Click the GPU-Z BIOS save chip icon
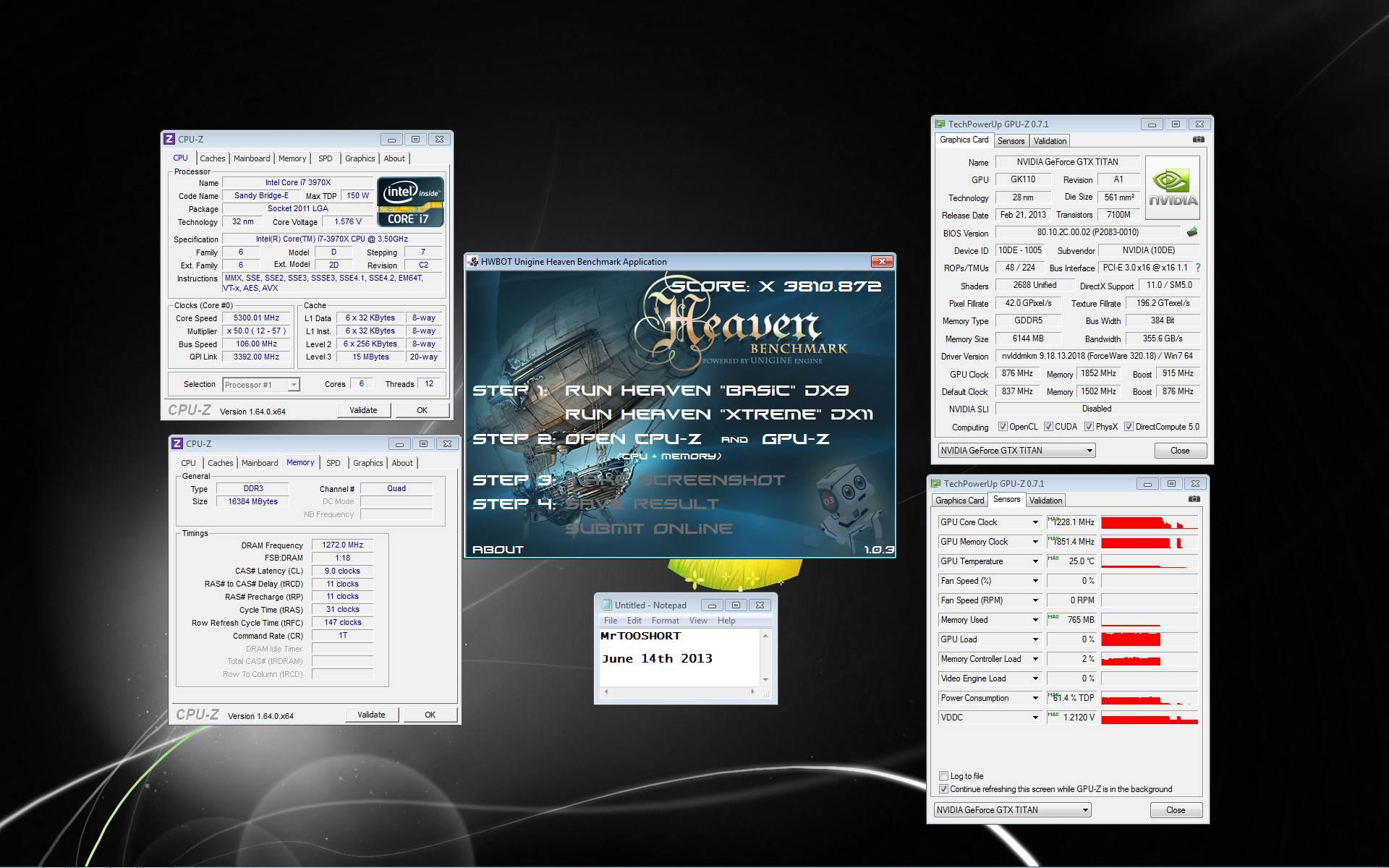Viewport: 1389px width, 868px height. pyautogui.click(x=1192, y=232)
